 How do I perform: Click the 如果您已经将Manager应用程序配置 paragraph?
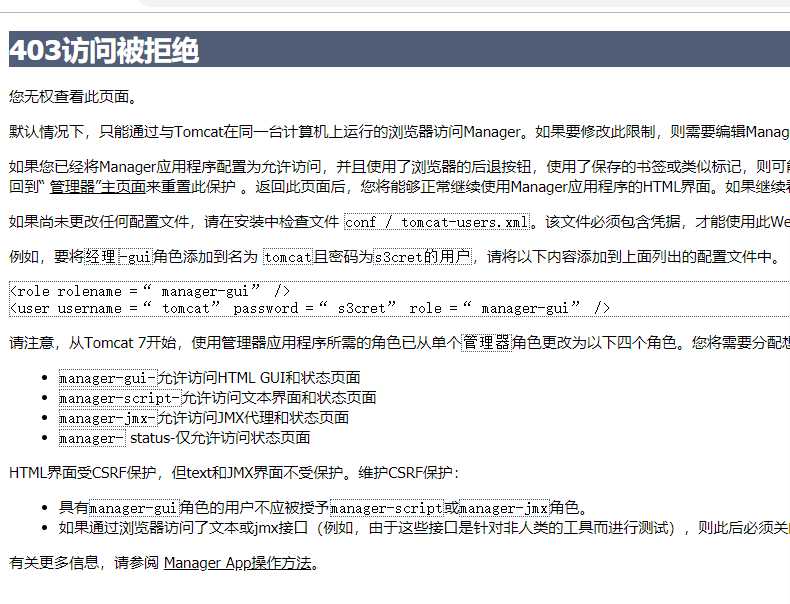tap(400, 176)
